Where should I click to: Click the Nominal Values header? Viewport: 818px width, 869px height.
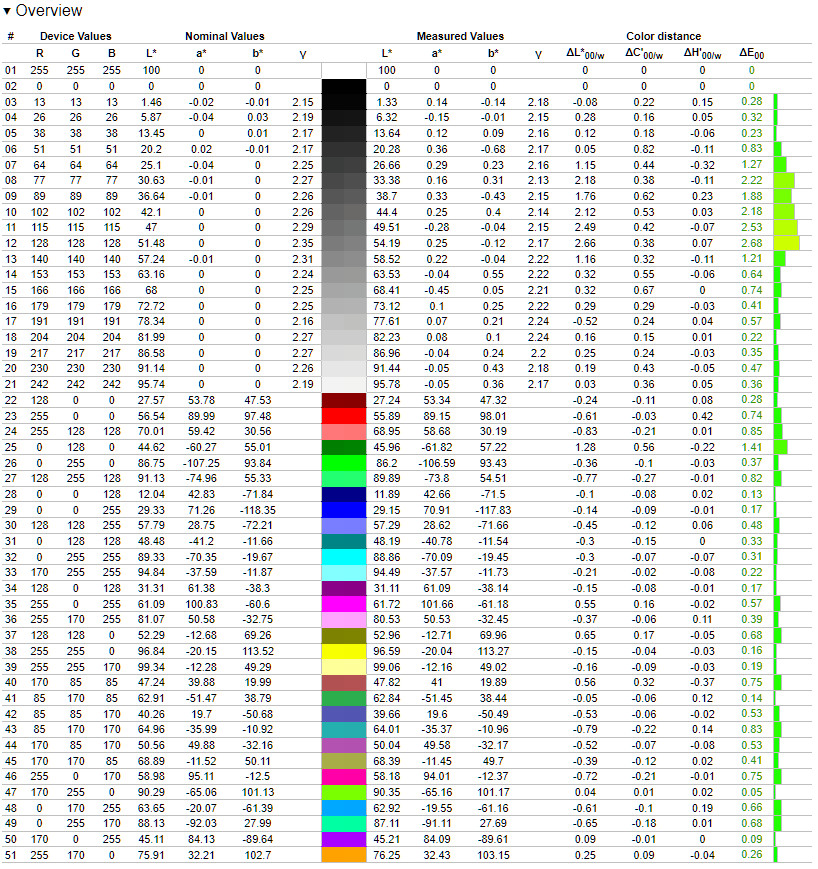tap(224, 36)
